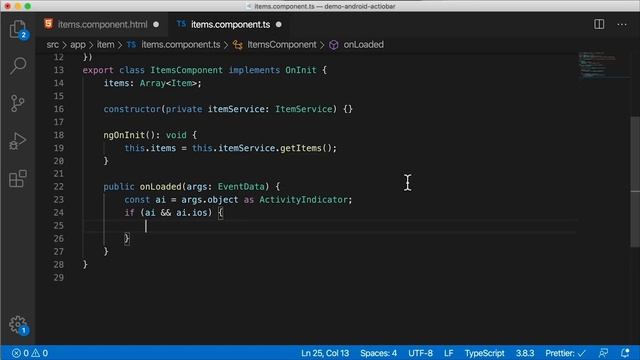The height and width of the screenshot is (360, 640).
Task: Close unsaved items.component.ts tab dot
Action: point(278,24)
